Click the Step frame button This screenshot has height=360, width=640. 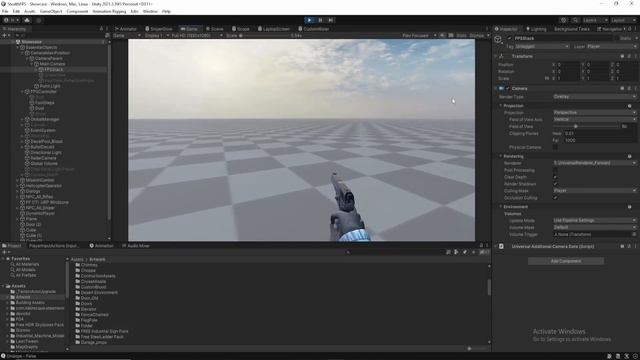(331, 20)
